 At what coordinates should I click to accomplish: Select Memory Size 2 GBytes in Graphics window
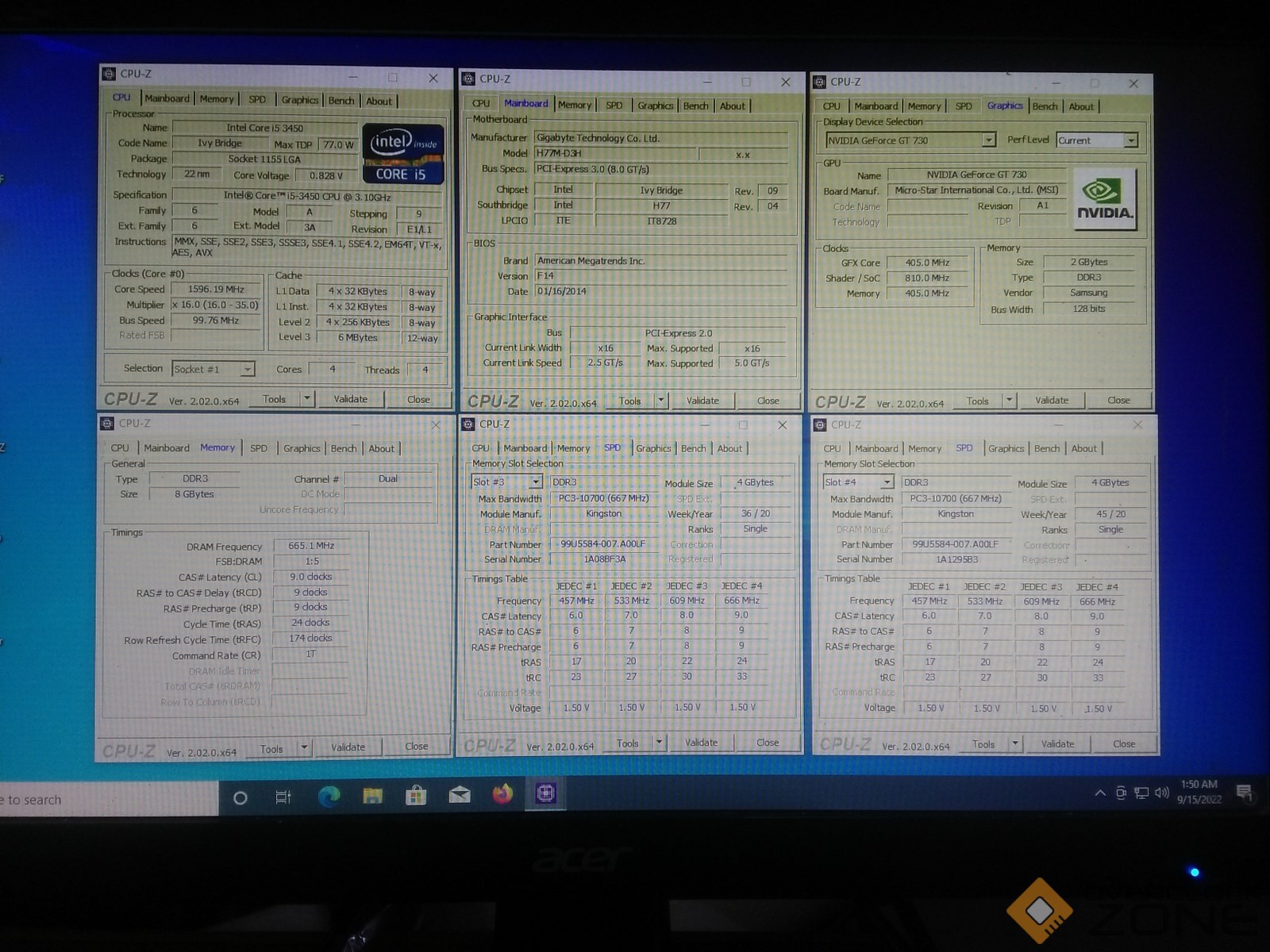(1089, 262)
